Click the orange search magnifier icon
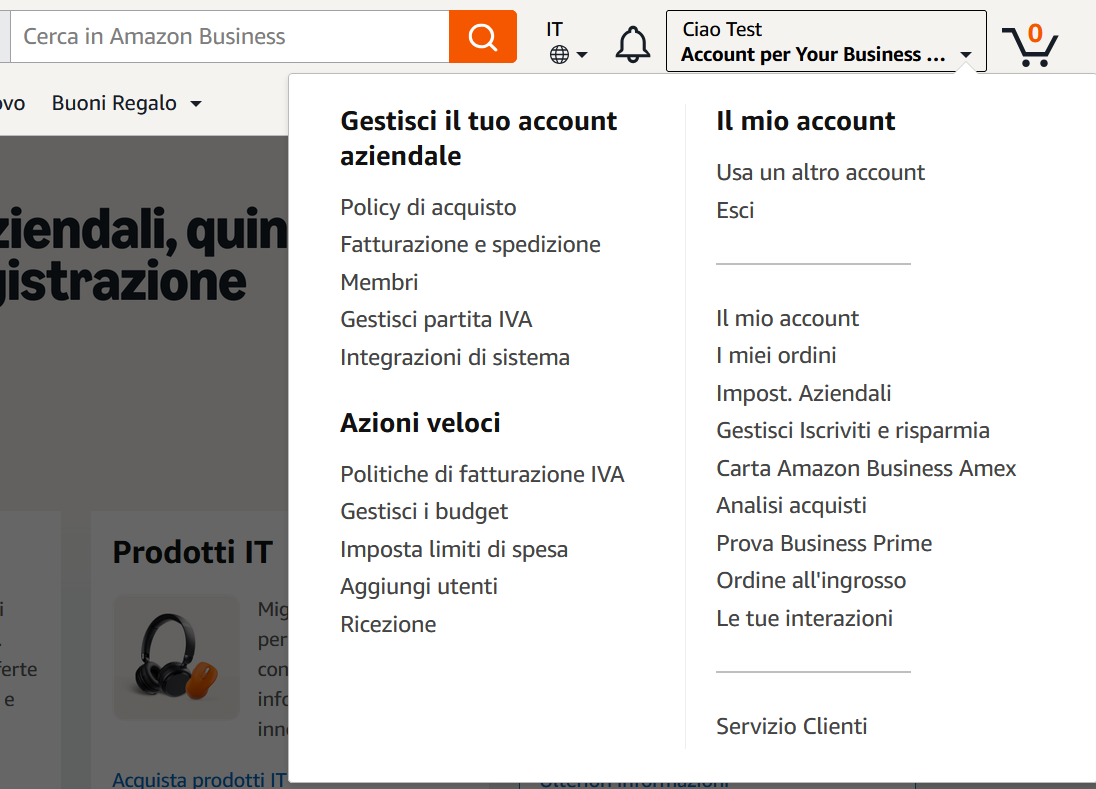 point(482,37)
